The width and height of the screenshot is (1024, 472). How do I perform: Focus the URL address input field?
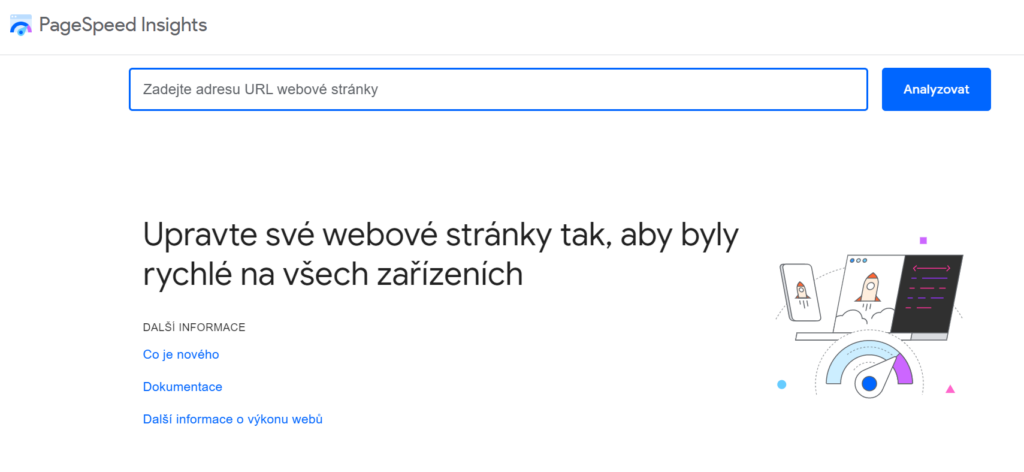498,89
